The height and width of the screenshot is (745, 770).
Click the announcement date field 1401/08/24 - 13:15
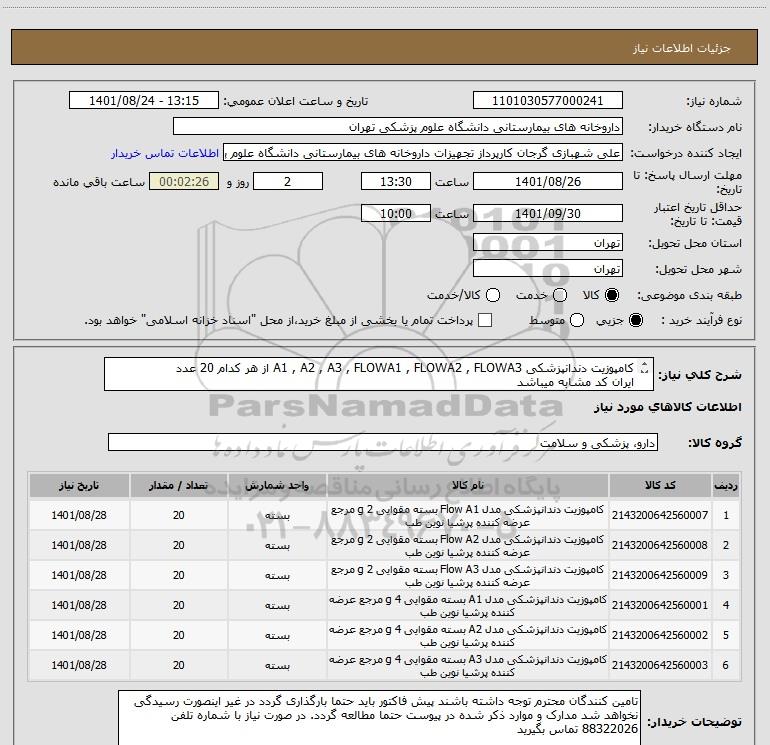144,101
